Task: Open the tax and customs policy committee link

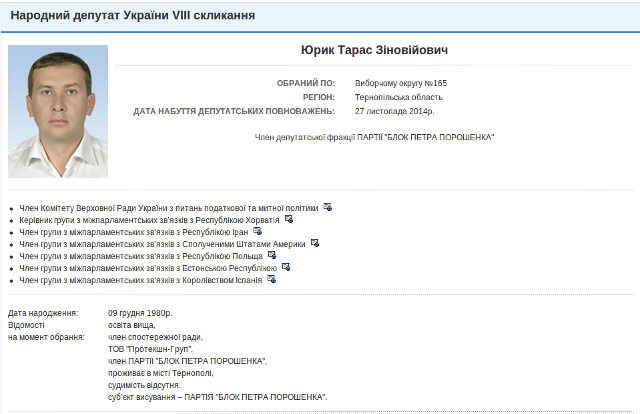Action: tap(169, 207)
